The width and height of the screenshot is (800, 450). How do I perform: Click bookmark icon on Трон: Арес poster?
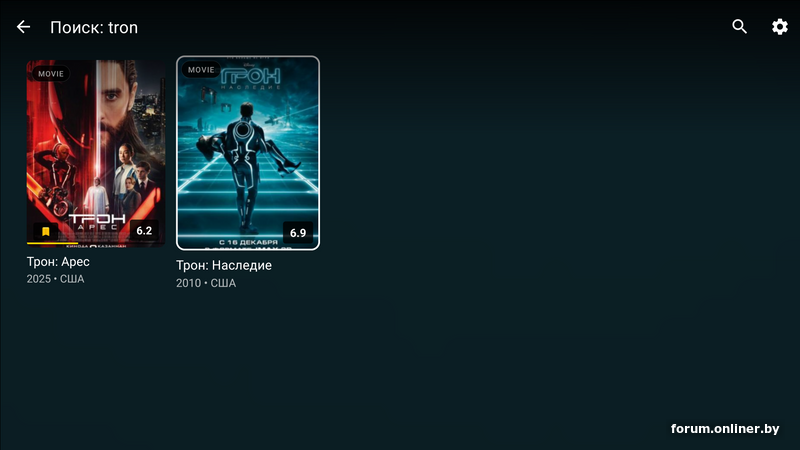tap(45, 231)
